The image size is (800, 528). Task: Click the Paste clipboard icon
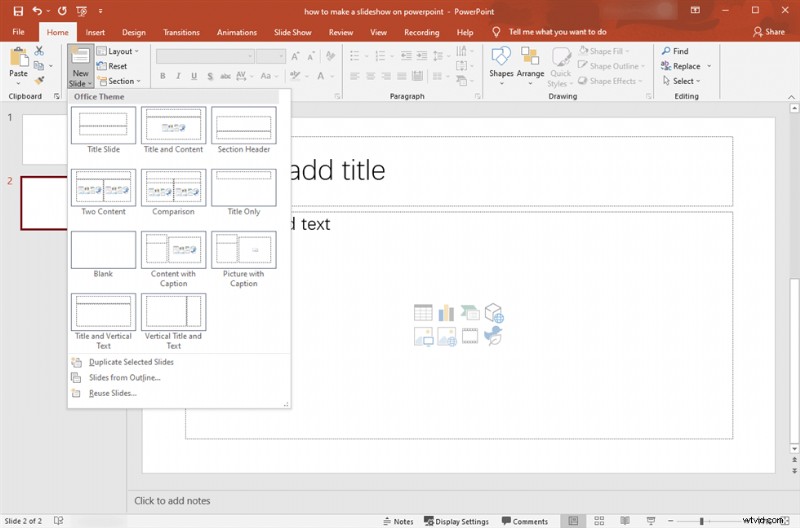coord(19,58)
